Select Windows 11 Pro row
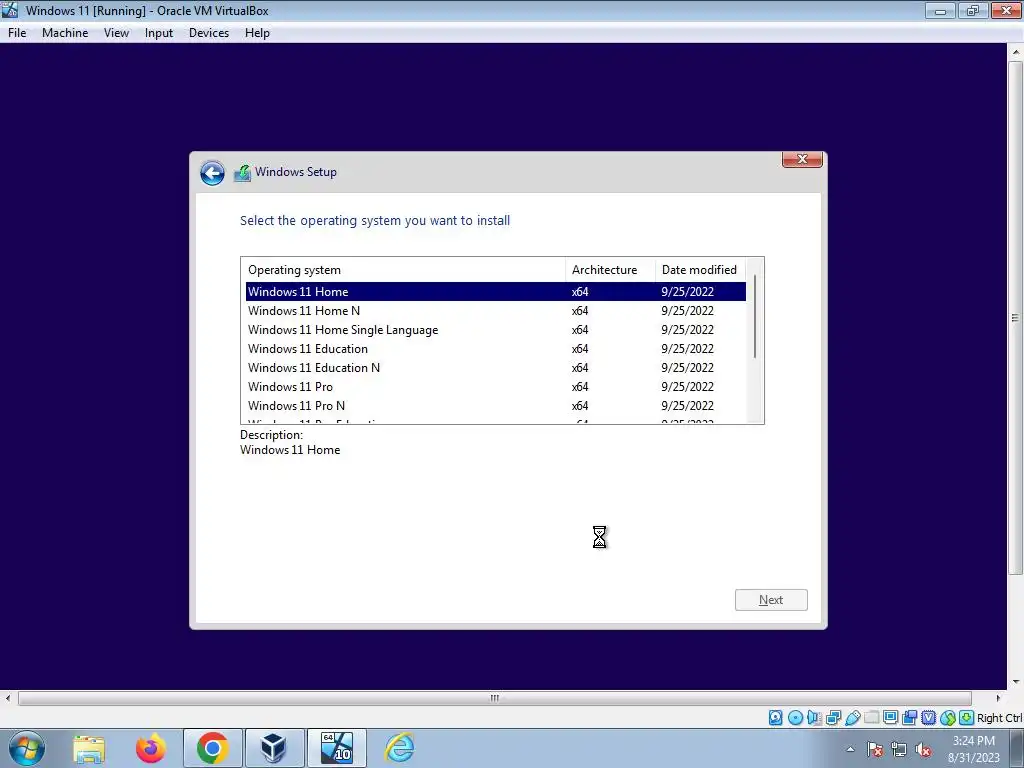 496,387
